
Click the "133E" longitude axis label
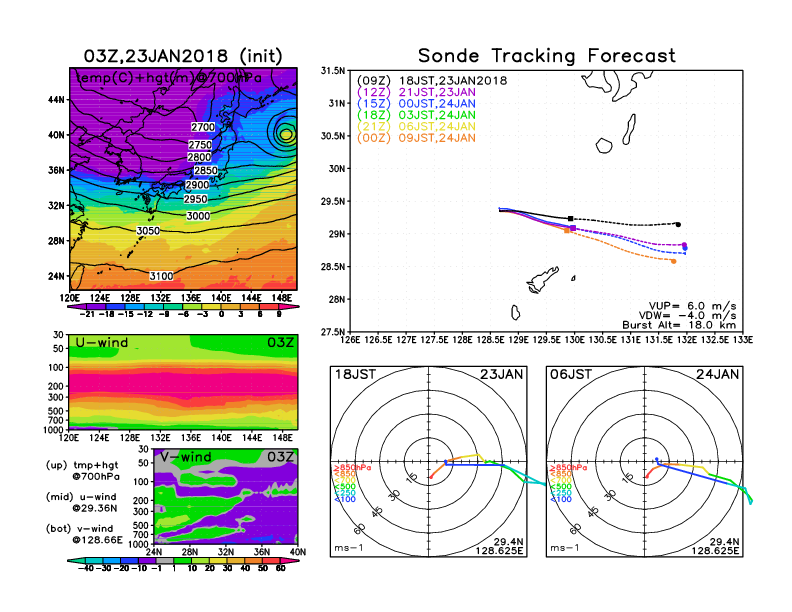744,340
